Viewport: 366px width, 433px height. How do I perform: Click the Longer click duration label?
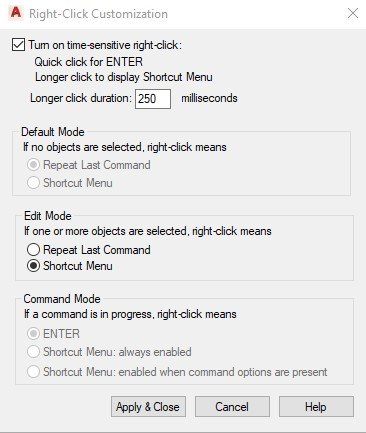coord(81,98)
